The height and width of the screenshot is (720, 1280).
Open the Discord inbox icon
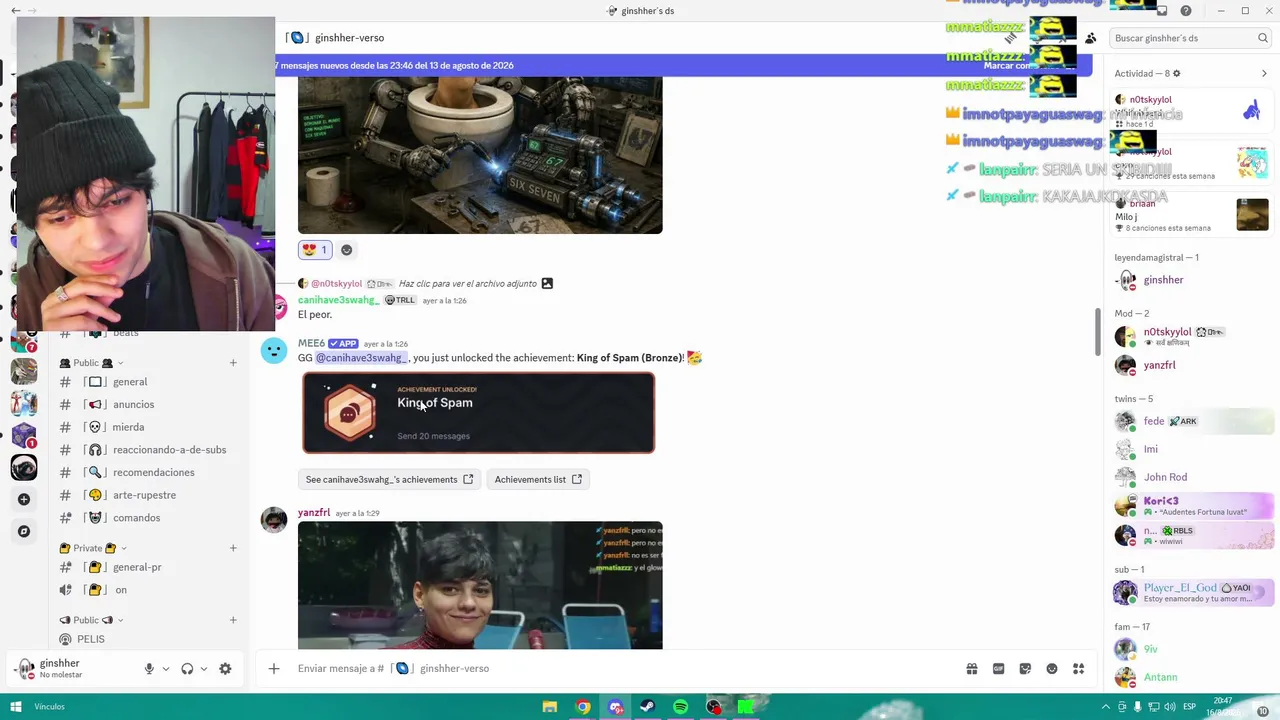click(x=1162, y=11)
